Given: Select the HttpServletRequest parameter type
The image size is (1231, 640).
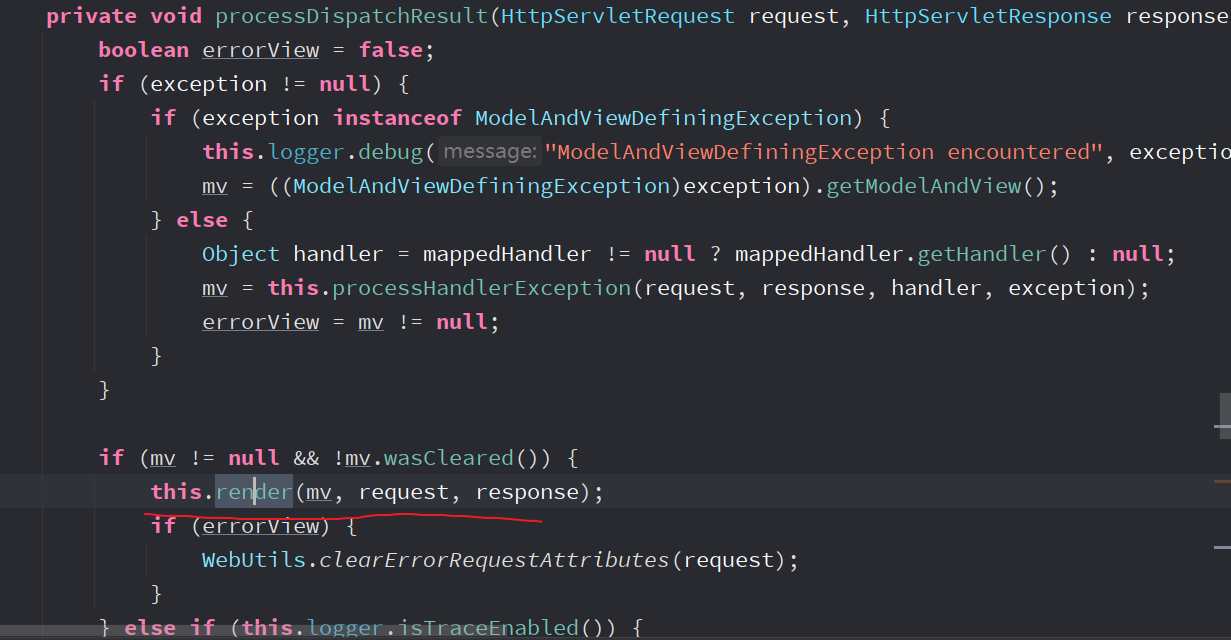Looking at the screenshot, I should pyautogui.click(x=618, y=16).
